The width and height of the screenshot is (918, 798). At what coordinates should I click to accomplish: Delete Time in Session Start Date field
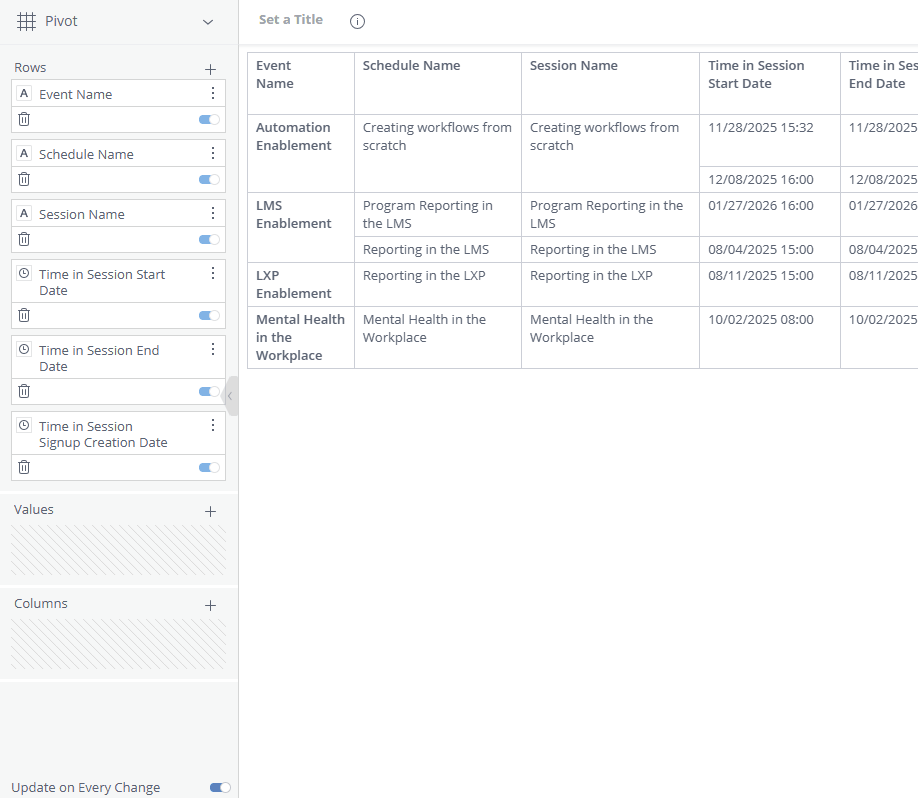pyautogui.click(x=24, y=315)
